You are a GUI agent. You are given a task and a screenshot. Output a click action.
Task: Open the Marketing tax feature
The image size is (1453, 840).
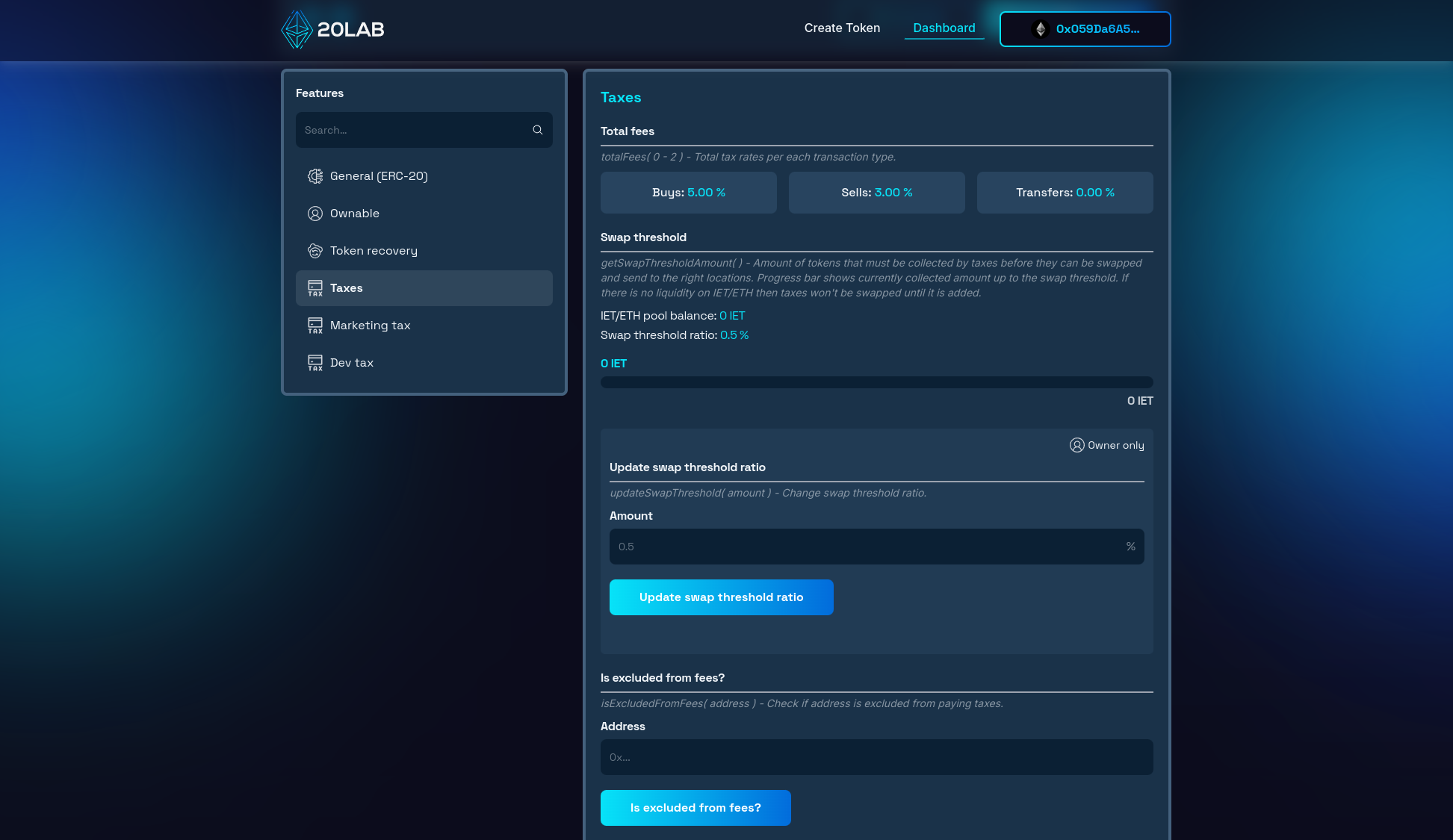point(424,326)
